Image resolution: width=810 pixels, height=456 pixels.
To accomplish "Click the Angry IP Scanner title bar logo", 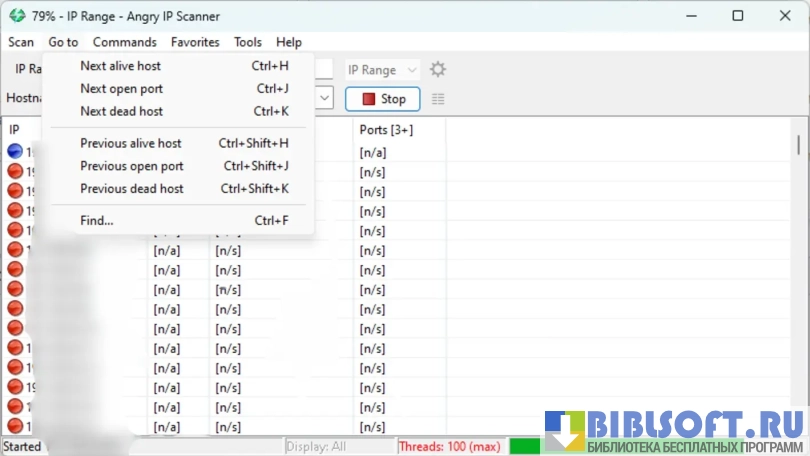I will (x=17, y=16).
